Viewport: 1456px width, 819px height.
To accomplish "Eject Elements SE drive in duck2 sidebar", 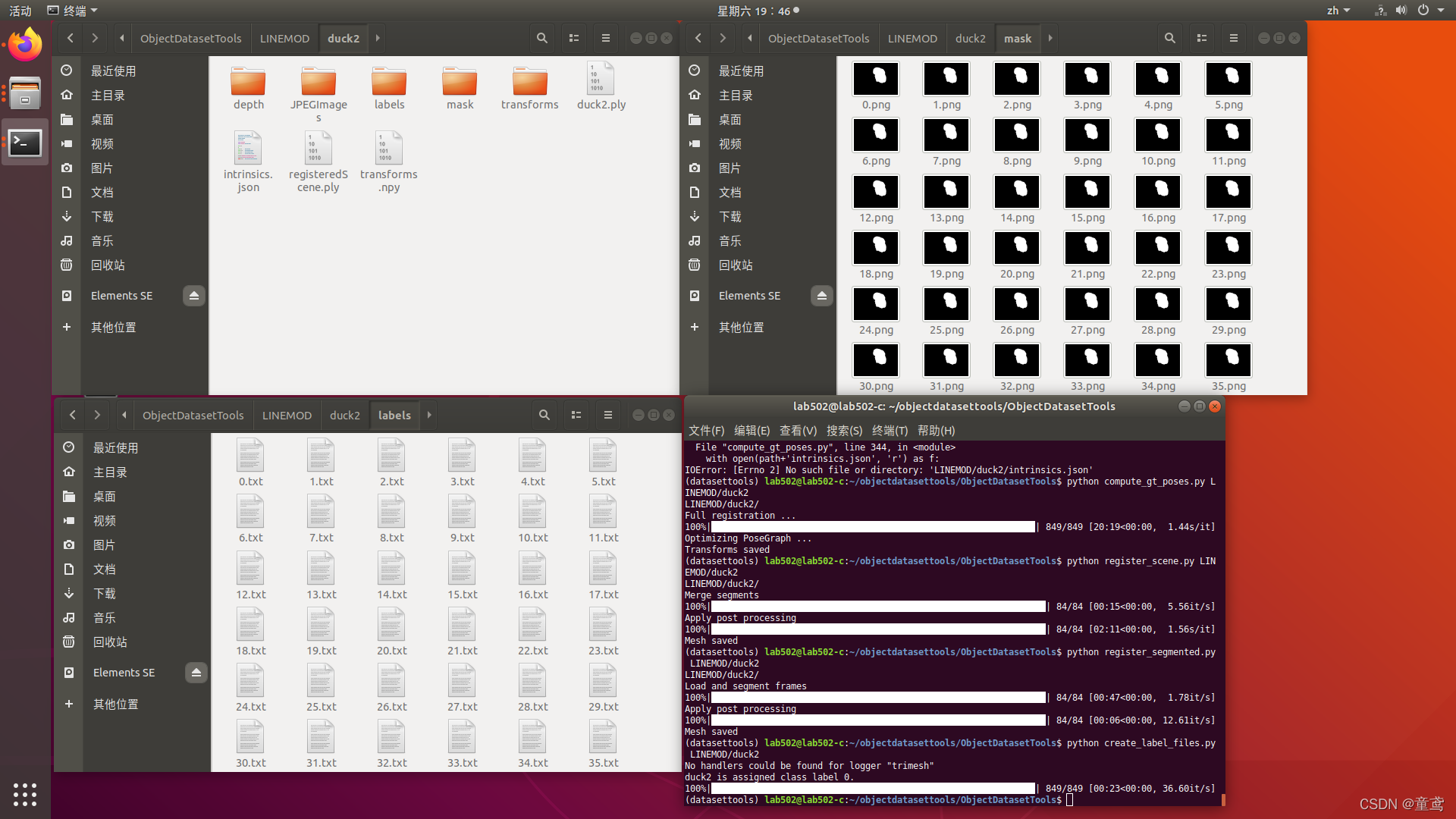I will pos(193,296).
